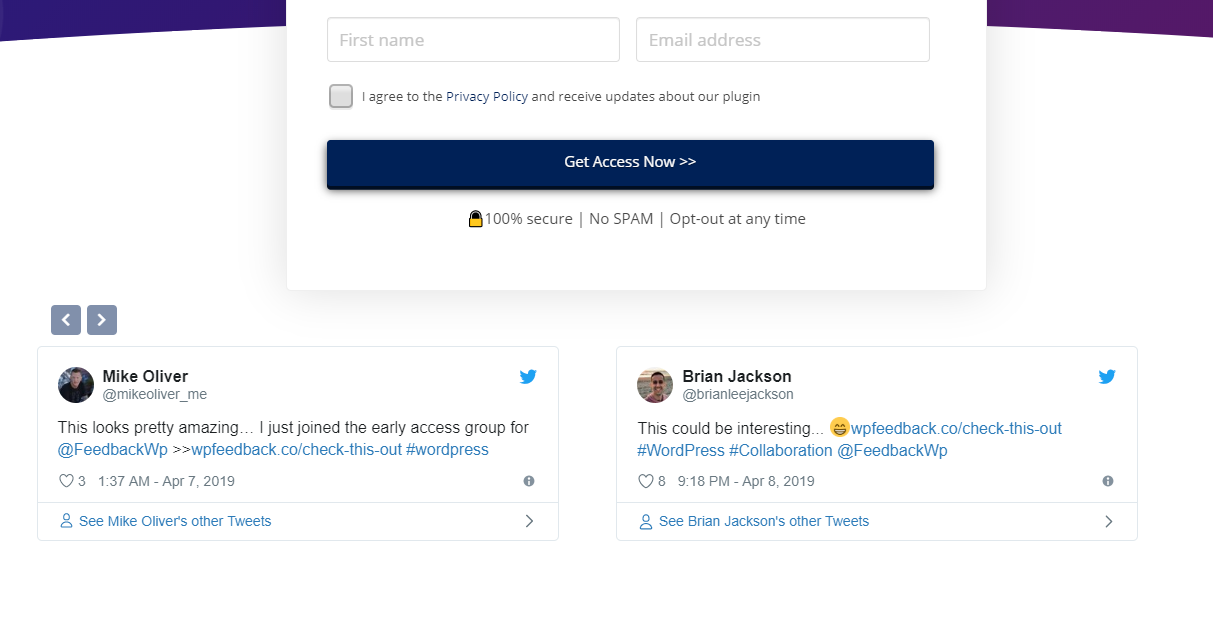
Task: Click Mike Oliver's profile avatar
Action: point(76,385)
